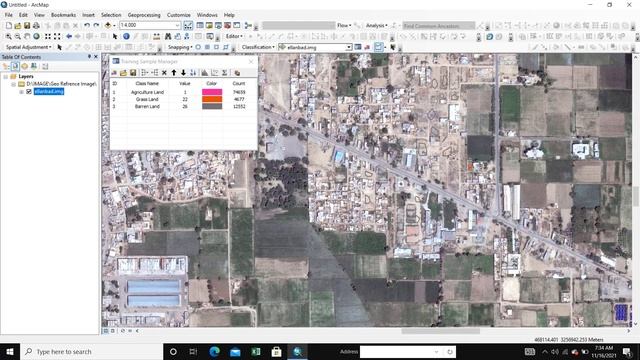Open Excel from taskbar
The image size is (640, 360).
coord(256,351)
